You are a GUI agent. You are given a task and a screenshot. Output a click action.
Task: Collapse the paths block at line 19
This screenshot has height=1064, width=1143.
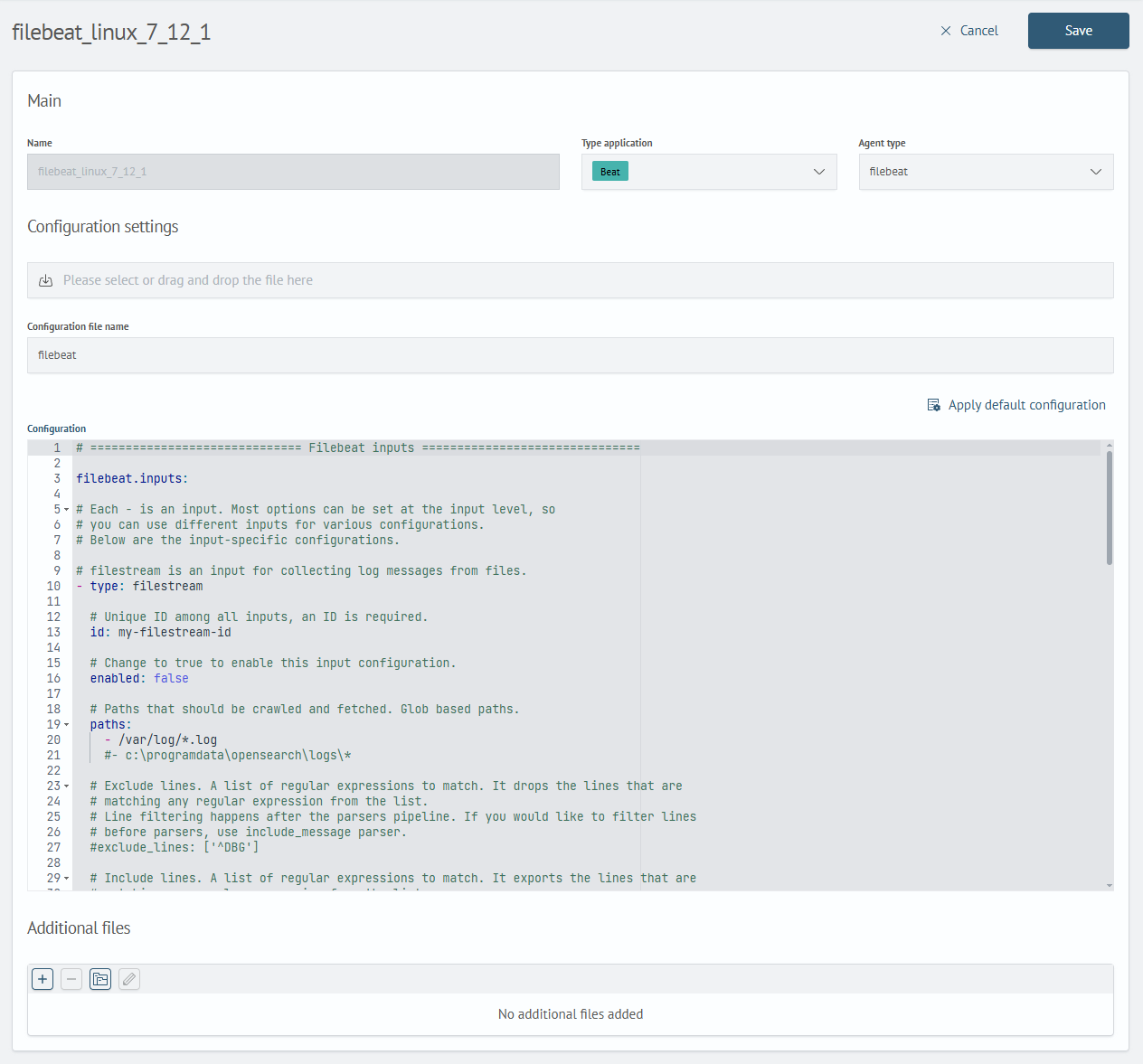click(x=66, y=725)
